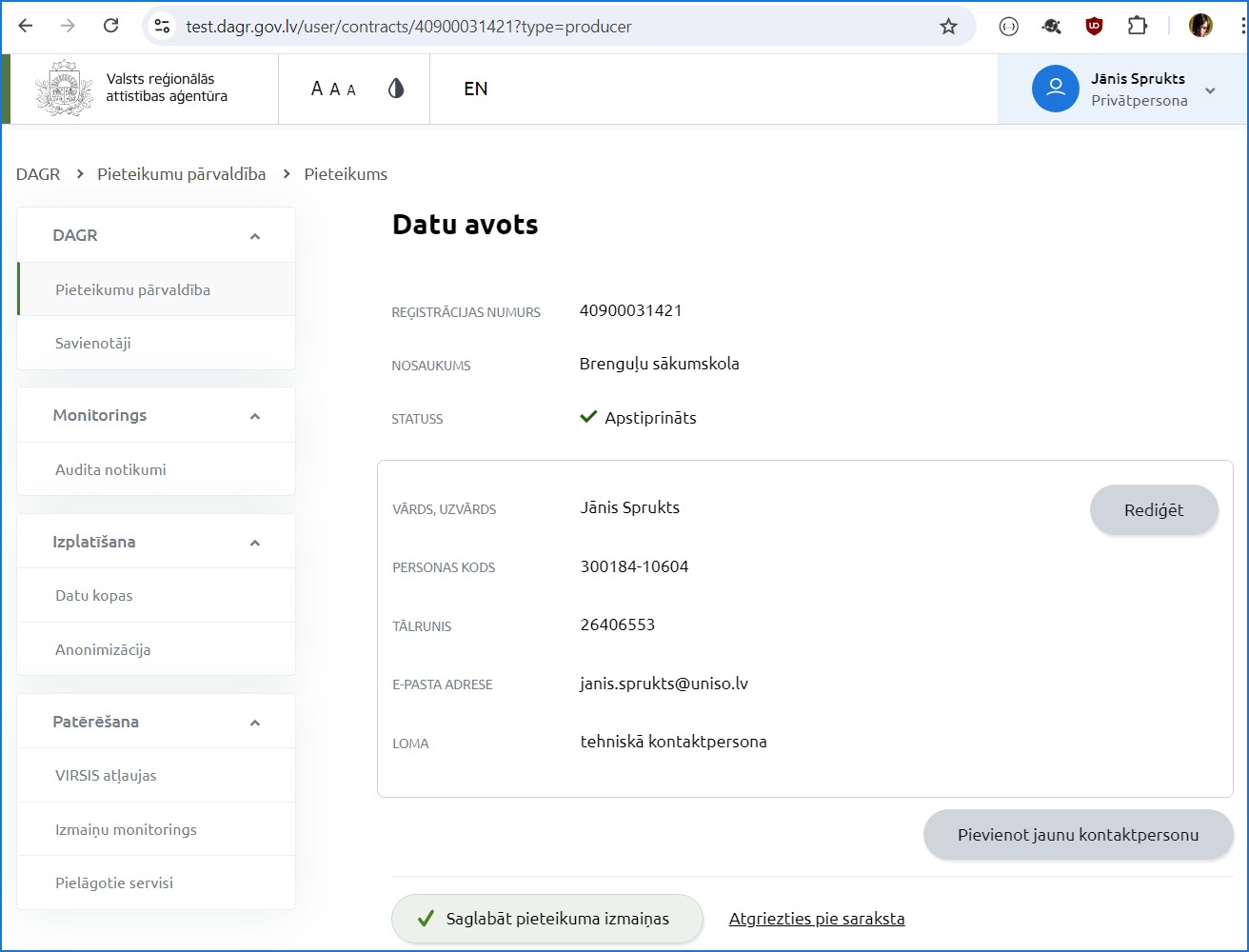Select the largest font size A
1249x952 pixels.
(317, 89)
